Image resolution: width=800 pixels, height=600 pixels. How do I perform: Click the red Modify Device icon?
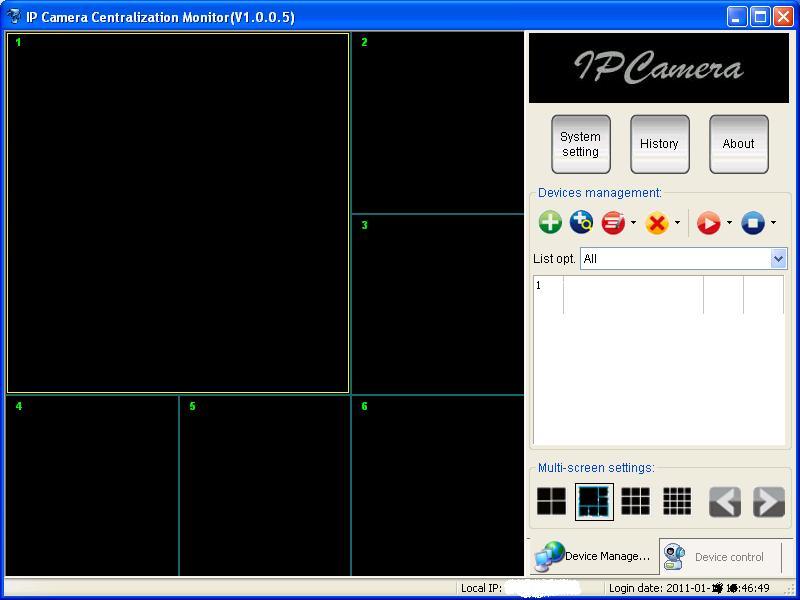pos(613,222)
